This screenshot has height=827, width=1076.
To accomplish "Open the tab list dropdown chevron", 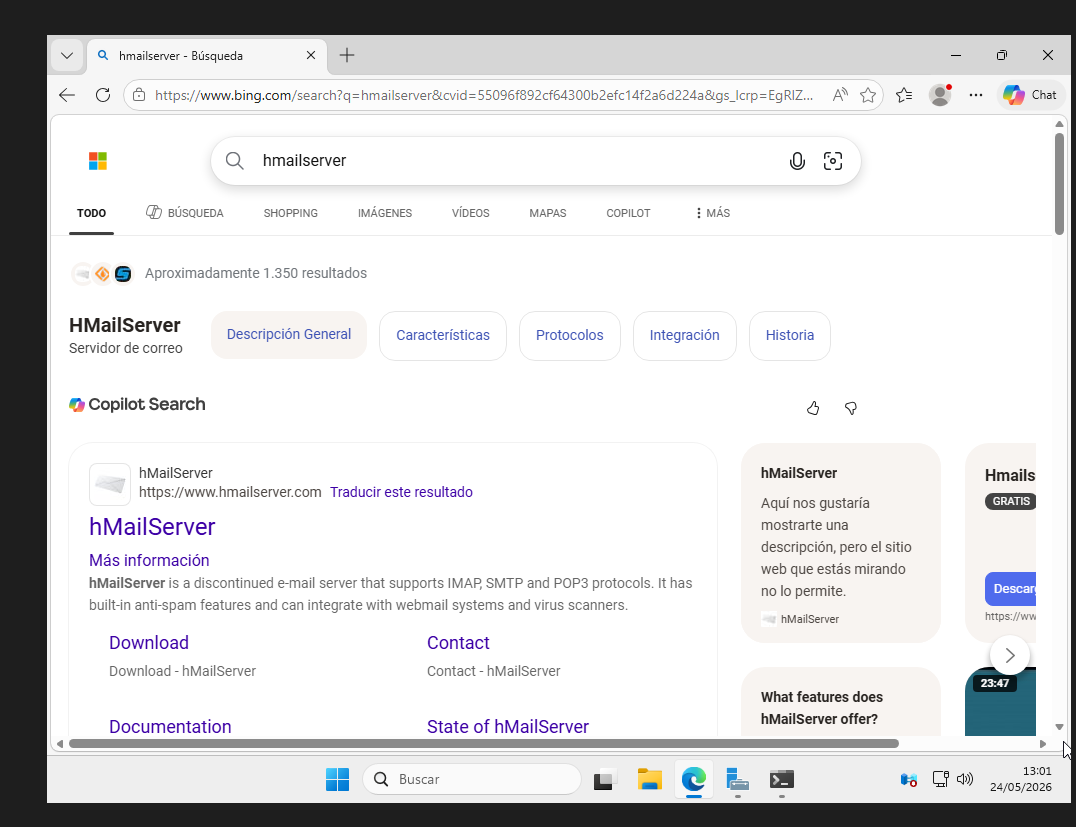I will pyautogui.click(x=67, y=56).
